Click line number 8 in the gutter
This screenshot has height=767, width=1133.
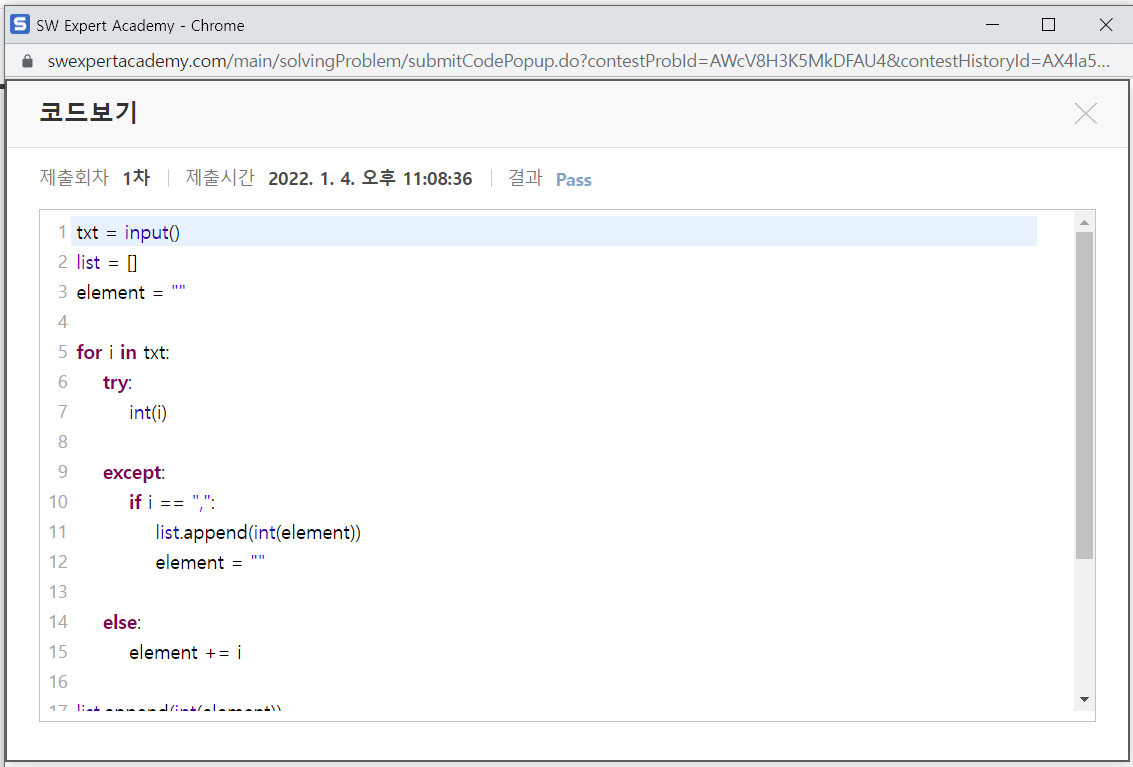tap(63, 442)
